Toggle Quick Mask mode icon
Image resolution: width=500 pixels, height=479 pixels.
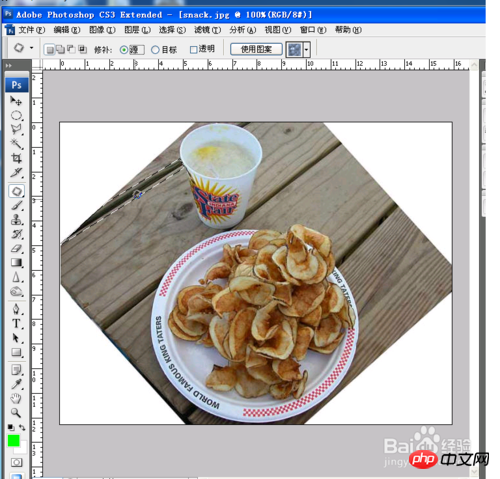coord(16,462)
